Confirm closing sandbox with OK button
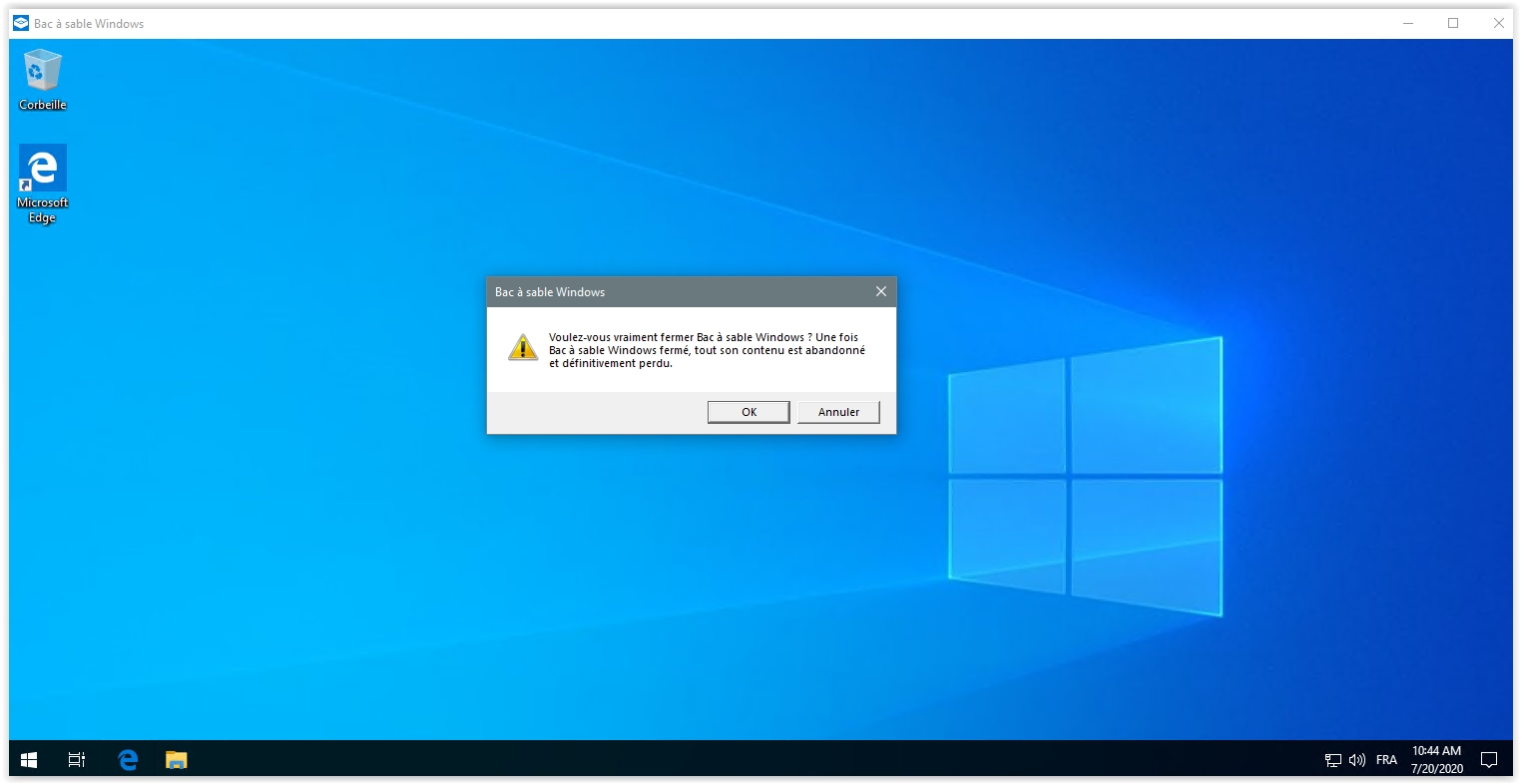Image resolution: width=1521 pixels, height=784 pixels. click(x=749, y=412)
